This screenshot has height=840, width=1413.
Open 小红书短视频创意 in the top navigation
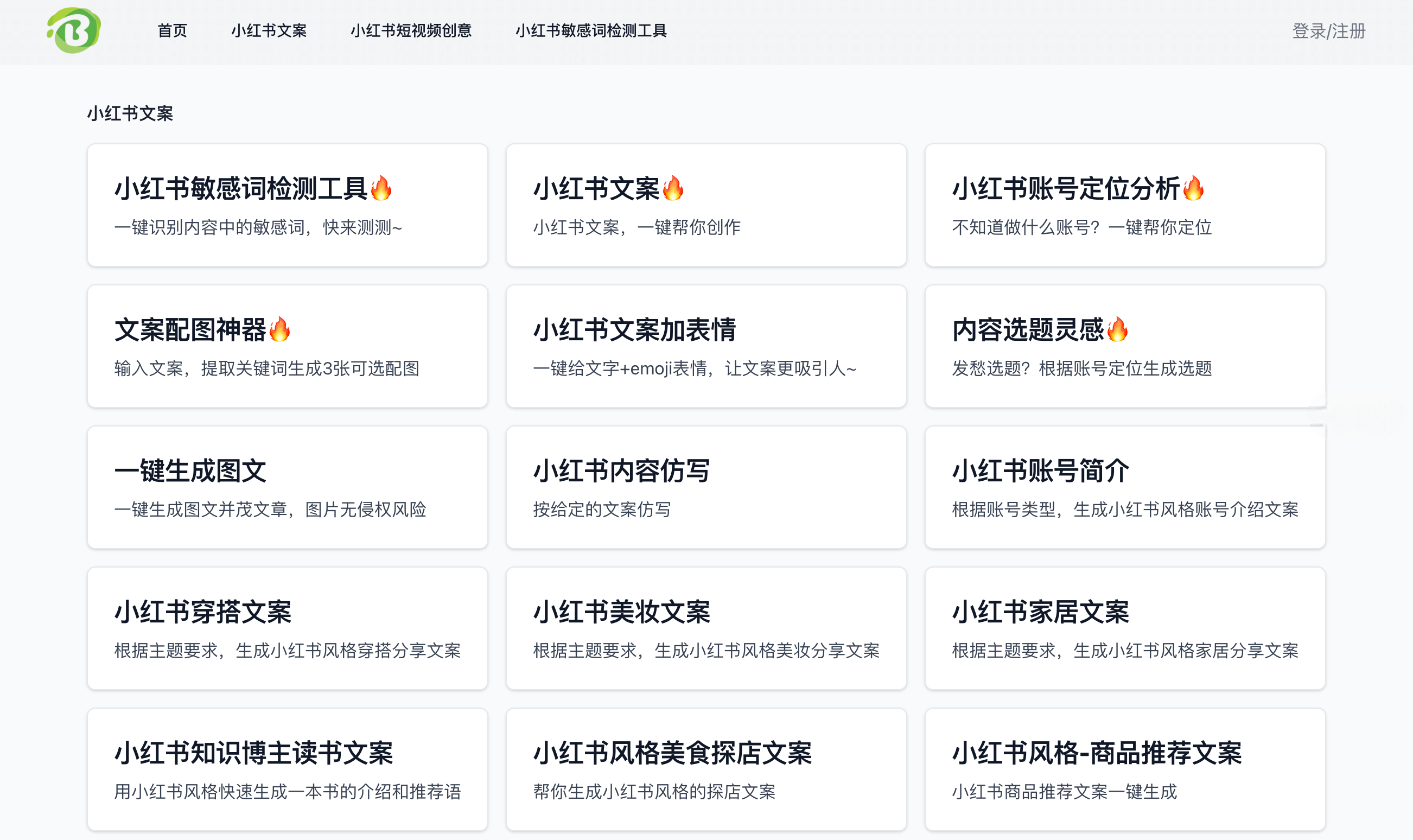click(x=411, y=30)
